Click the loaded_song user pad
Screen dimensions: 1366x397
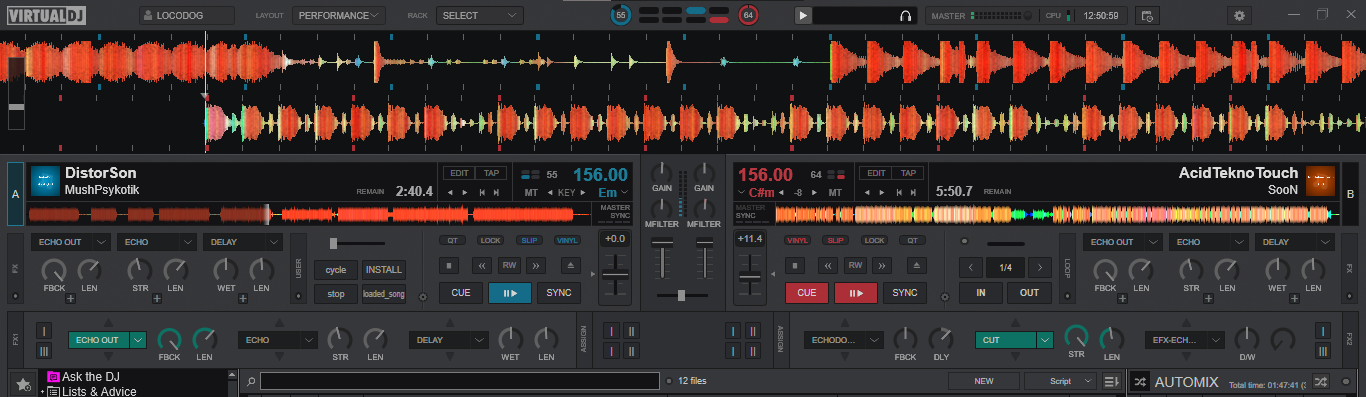click(x=384, y=294)
